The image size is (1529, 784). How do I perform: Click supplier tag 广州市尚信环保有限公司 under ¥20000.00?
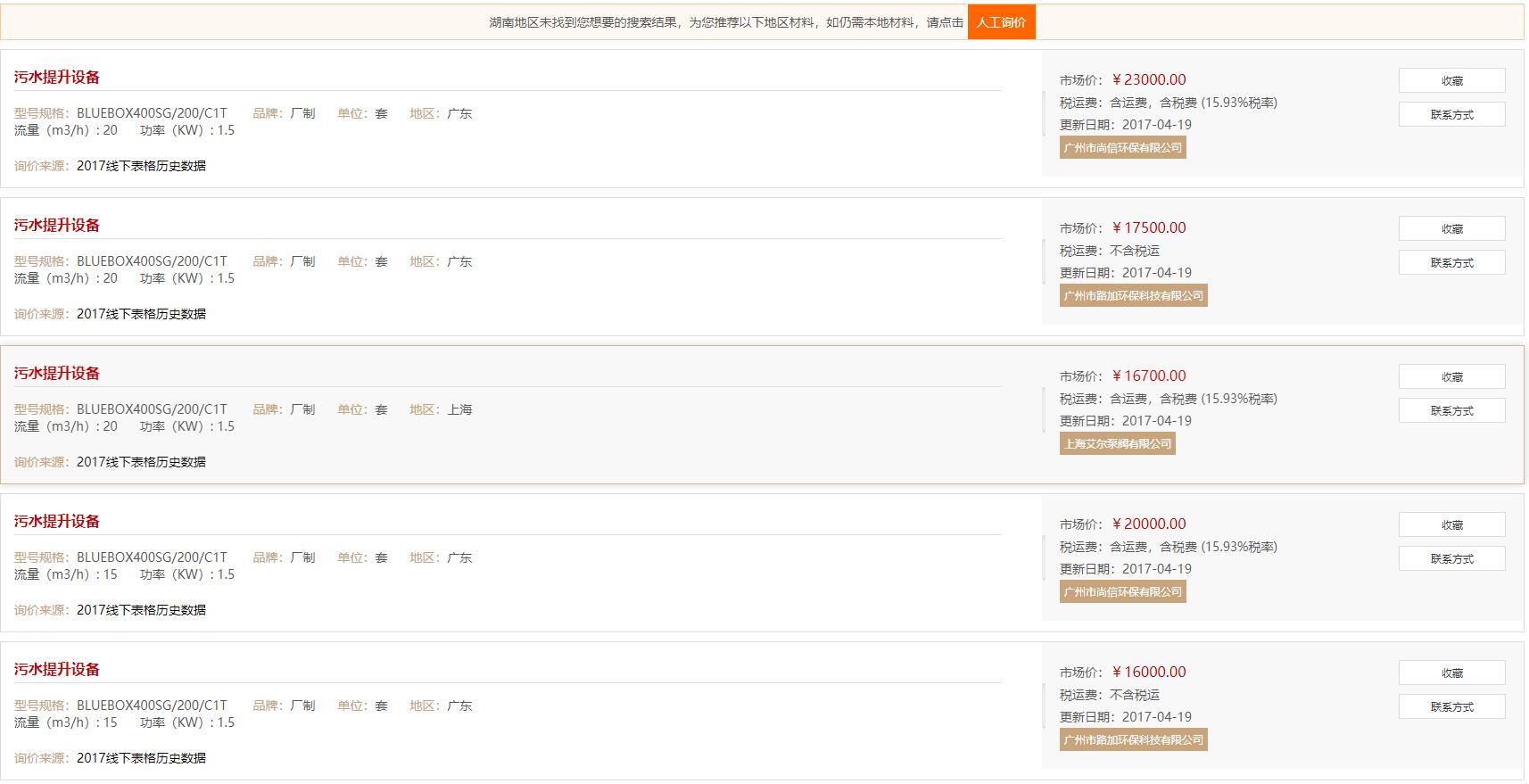coord(1122,592)
